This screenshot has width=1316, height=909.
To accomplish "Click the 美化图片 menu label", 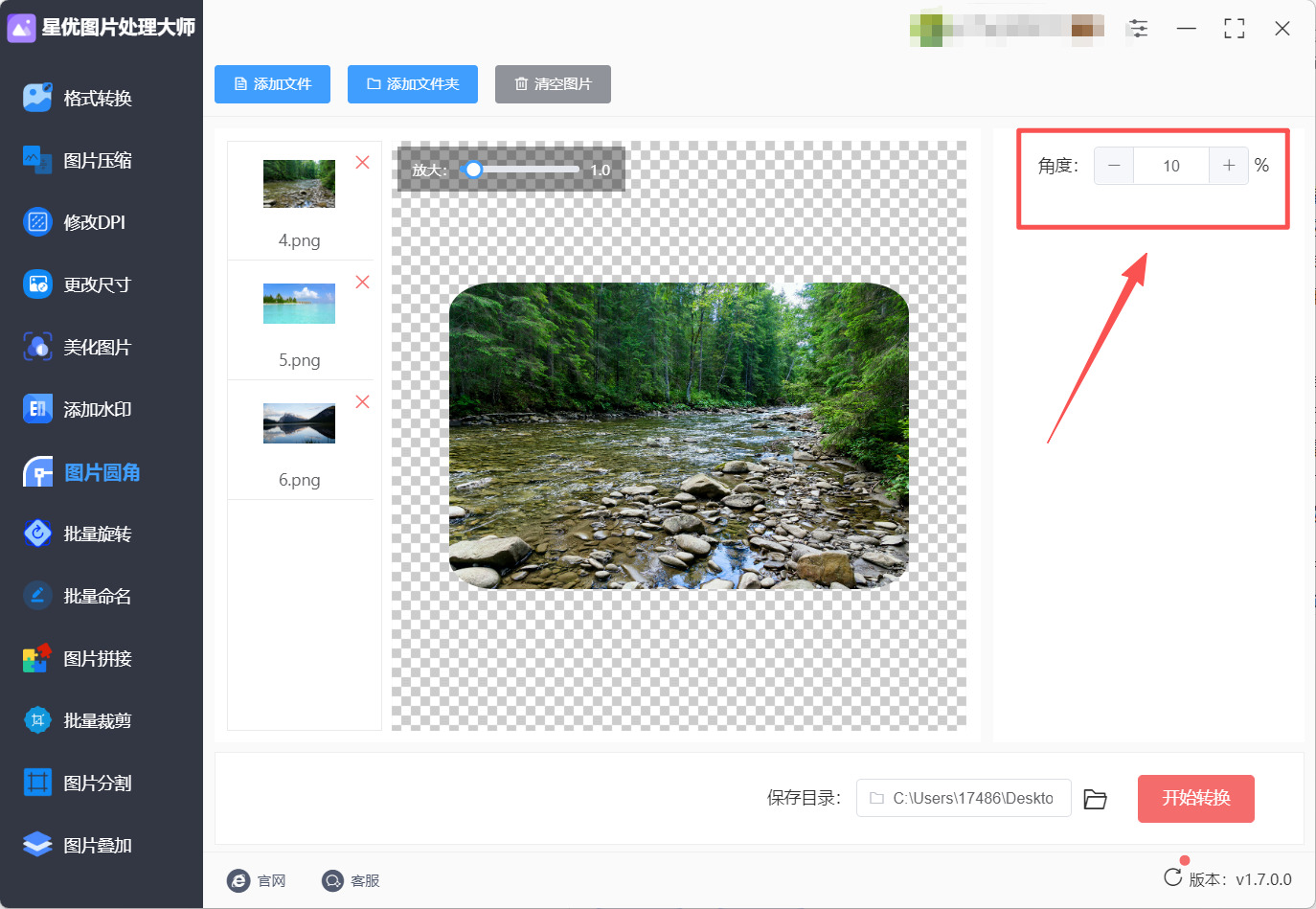I will pyautogui.click(x=98, y=347).
